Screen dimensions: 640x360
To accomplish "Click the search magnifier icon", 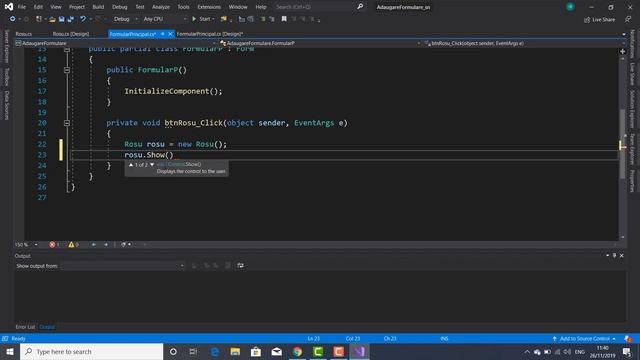I will click(360, 7).
